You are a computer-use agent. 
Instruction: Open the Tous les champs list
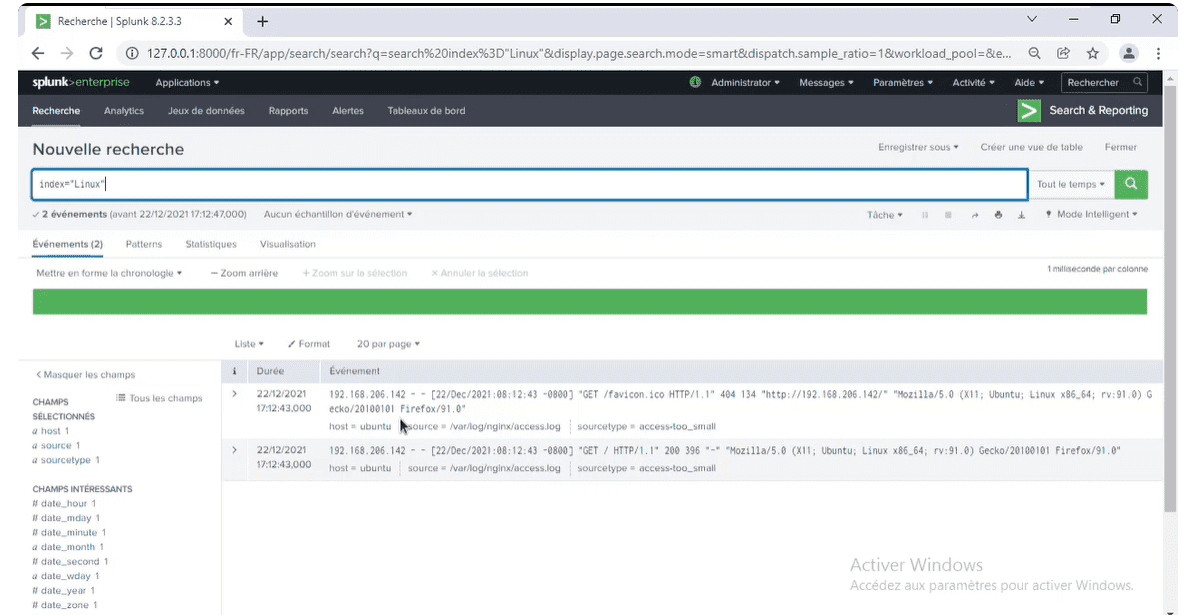(159, 398)
